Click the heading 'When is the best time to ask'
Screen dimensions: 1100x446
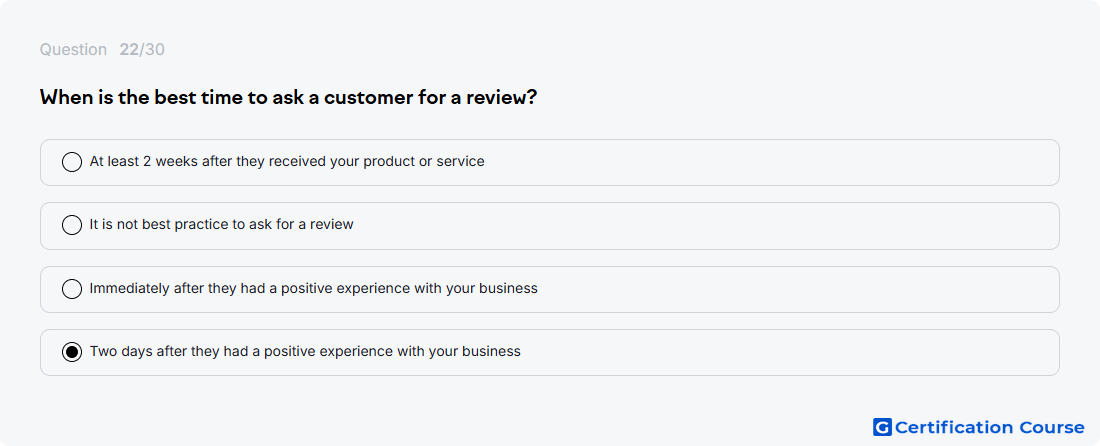pyautogui.click(x=170, y=97)
